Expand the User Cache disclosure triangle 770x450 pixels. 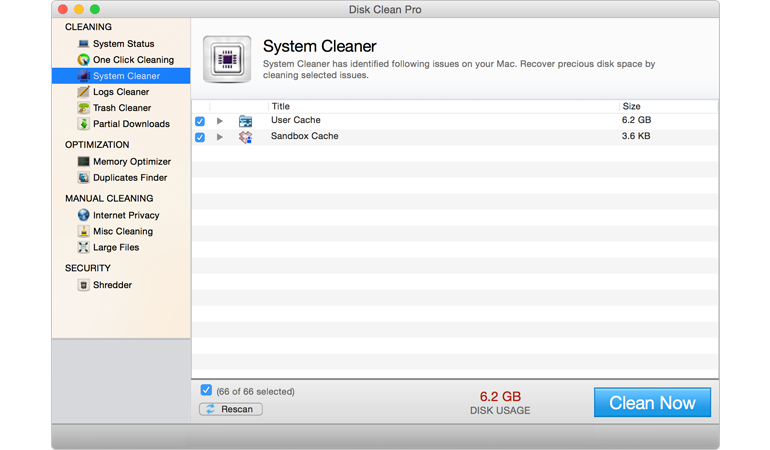pyautogui.click(x=220, y=121)
